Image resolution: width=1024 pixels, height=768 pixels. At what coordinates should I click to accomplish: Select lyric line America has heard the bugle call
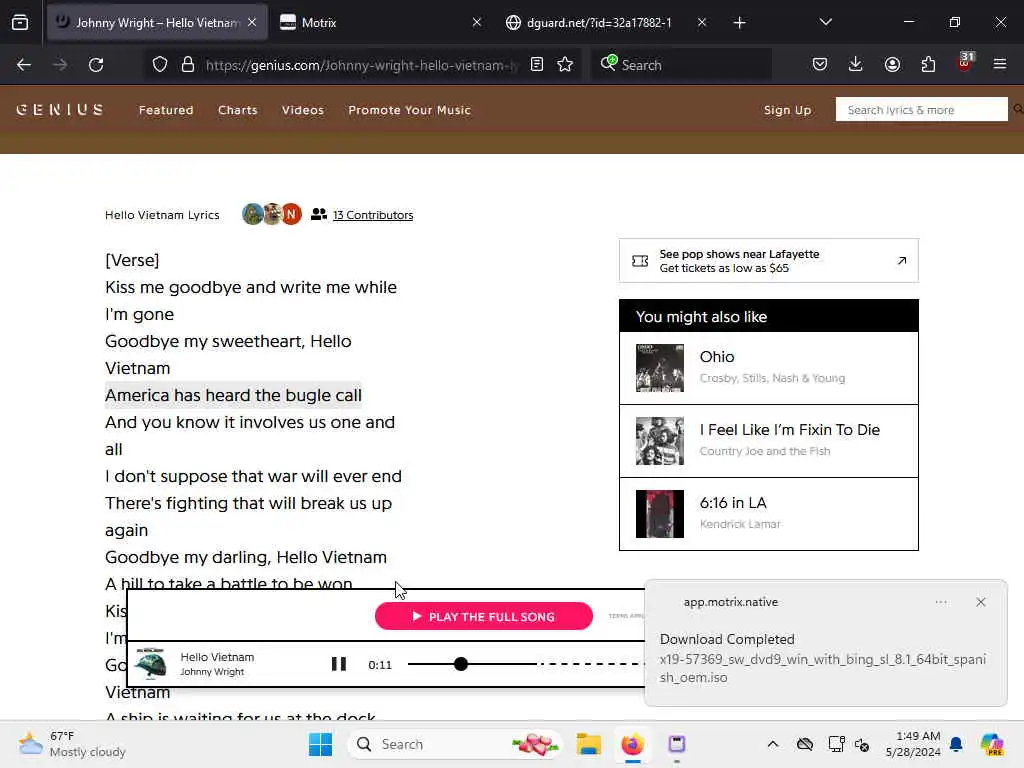tap(233, 395)
